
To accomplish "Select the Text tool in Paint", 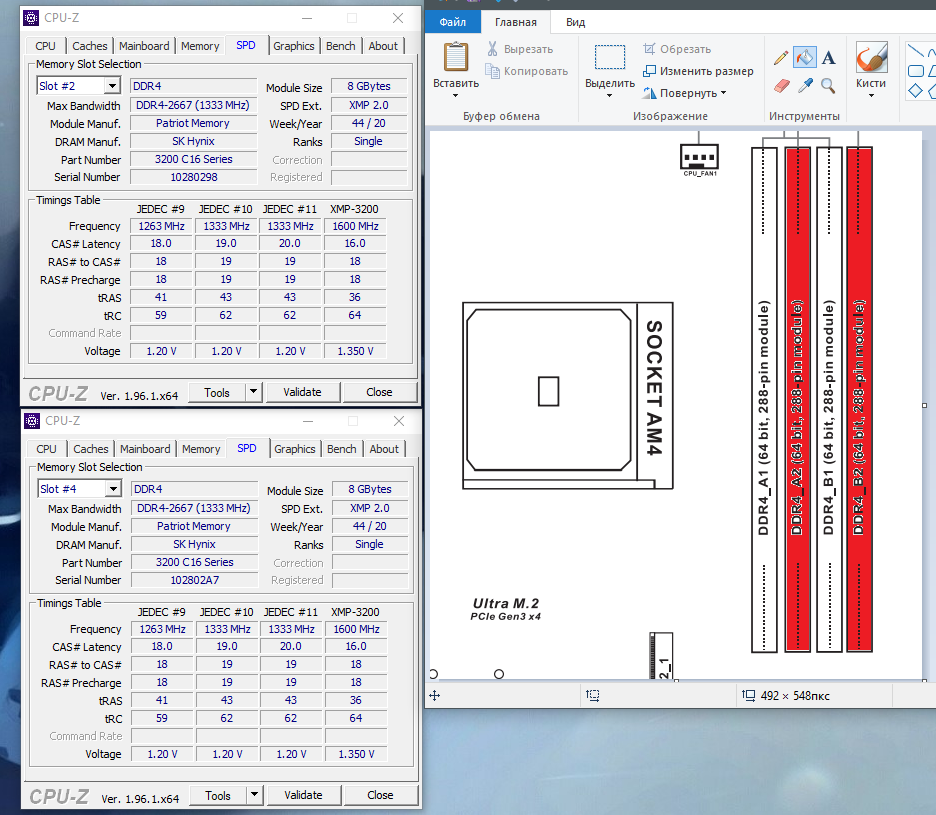I will coord(828,58).
